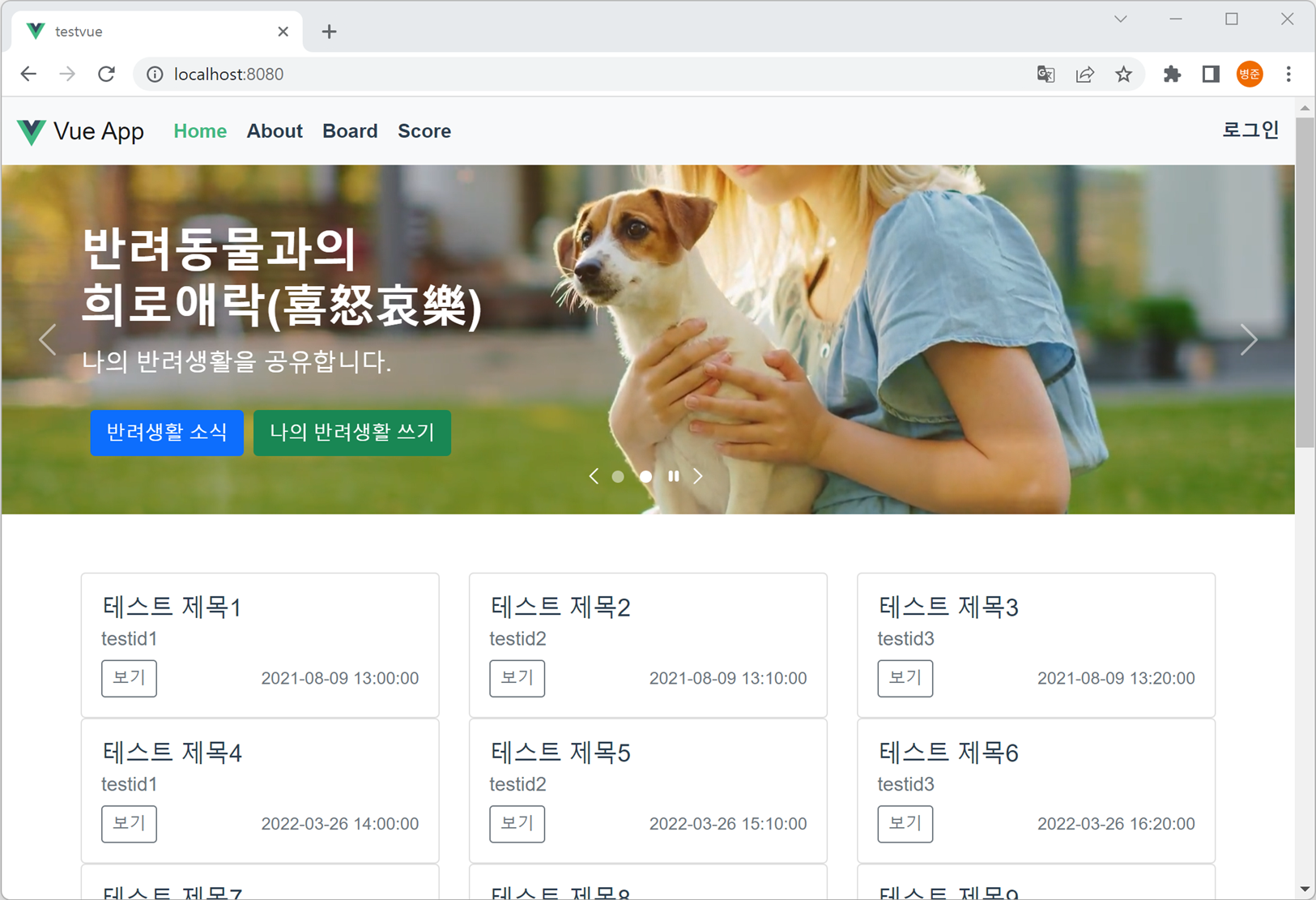Bookmark this tab with star icon
This screenshot has height=900, width=1316.
[1123, 75]
